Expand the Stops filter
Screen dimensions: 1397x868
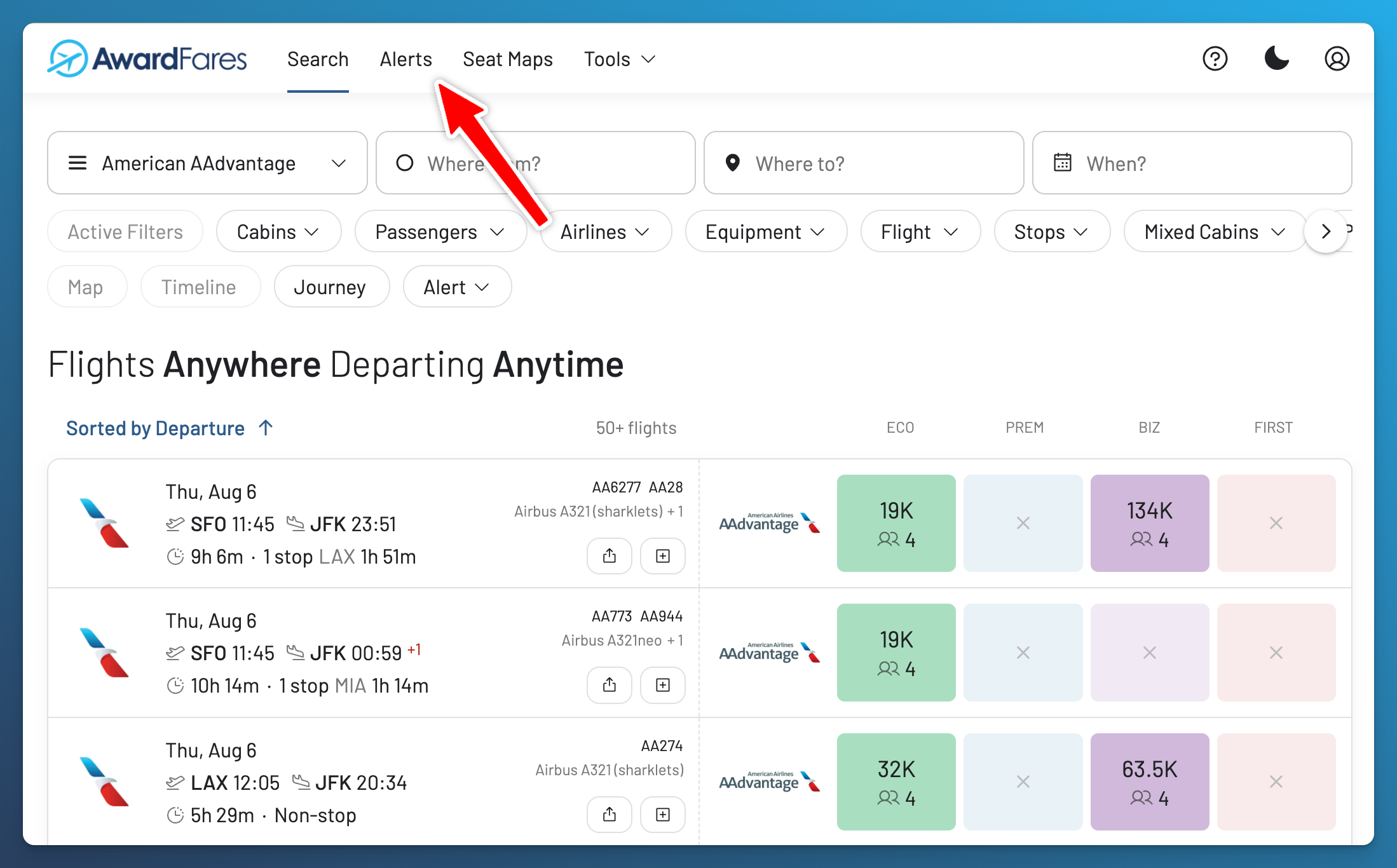[1052, 231]
